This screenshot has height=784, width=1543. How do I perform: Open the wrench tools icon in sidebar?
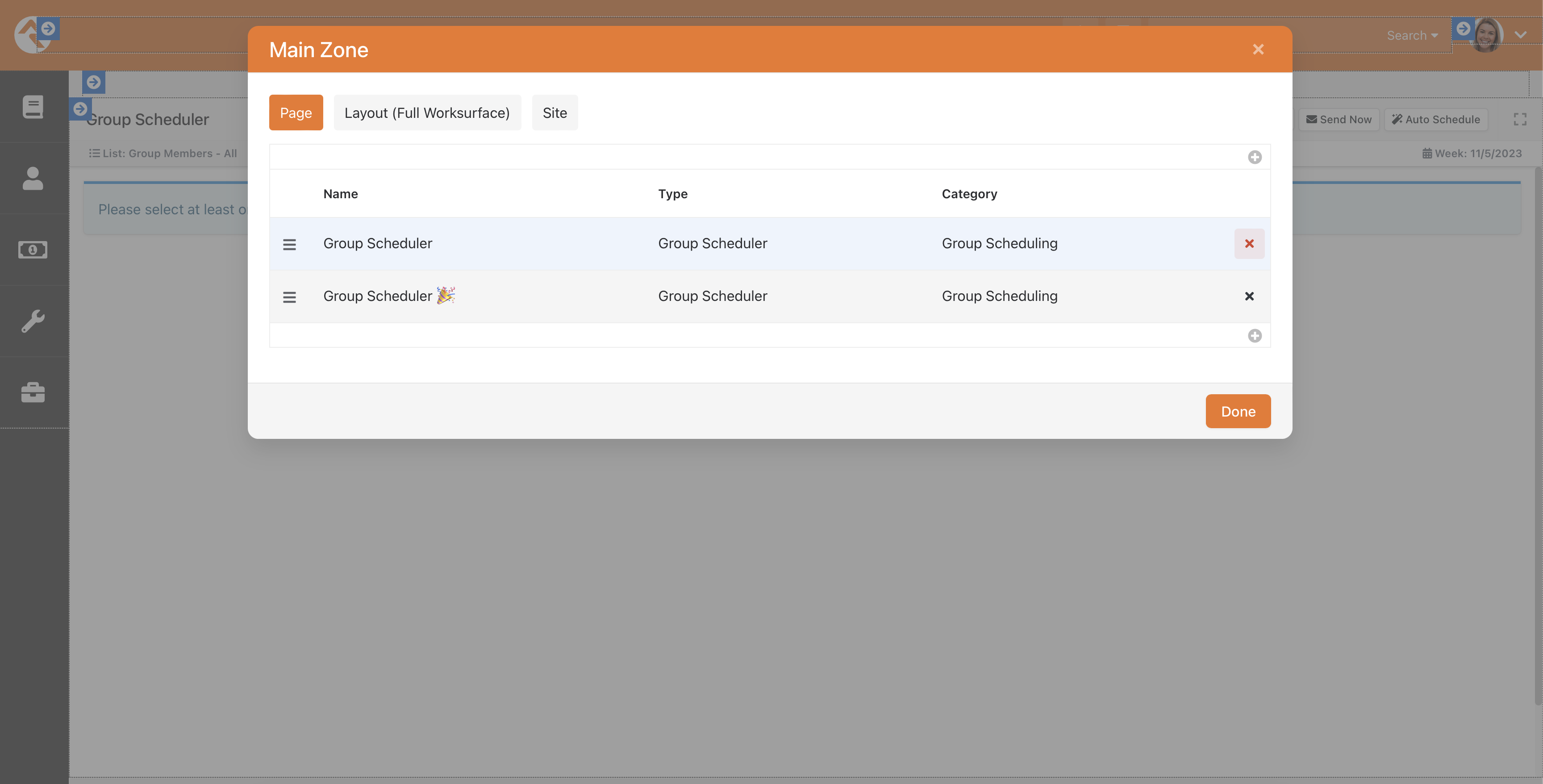point(33,321)
